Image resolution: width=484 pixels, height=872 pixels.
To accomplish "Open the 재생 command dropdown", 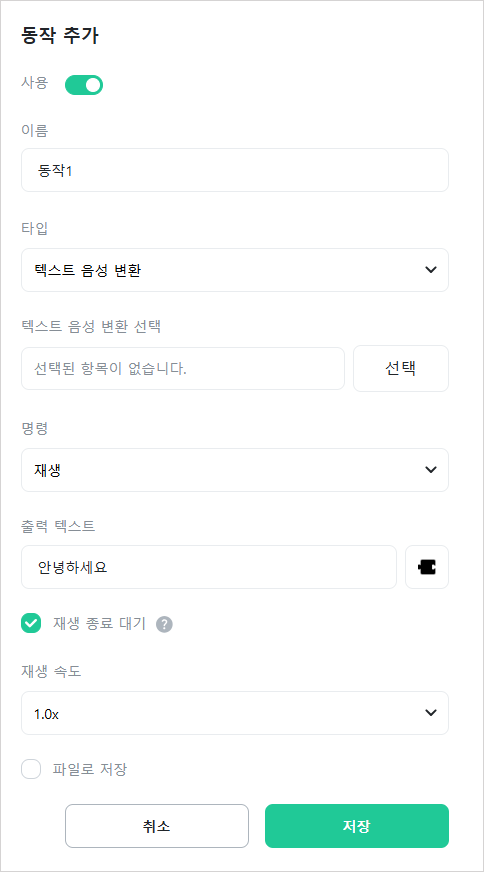I will 235,470.
